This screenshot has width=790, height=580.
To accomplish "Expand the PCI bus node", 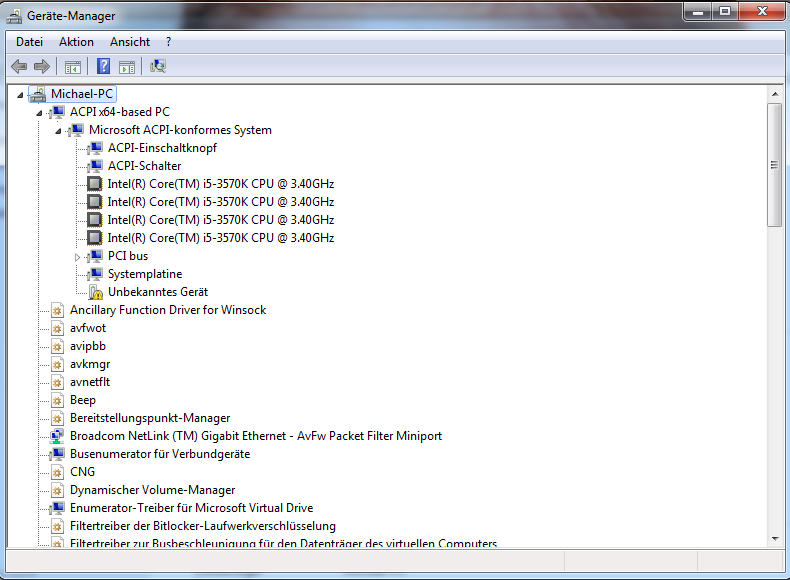I will pyautogui.click(x=77, y=257).
